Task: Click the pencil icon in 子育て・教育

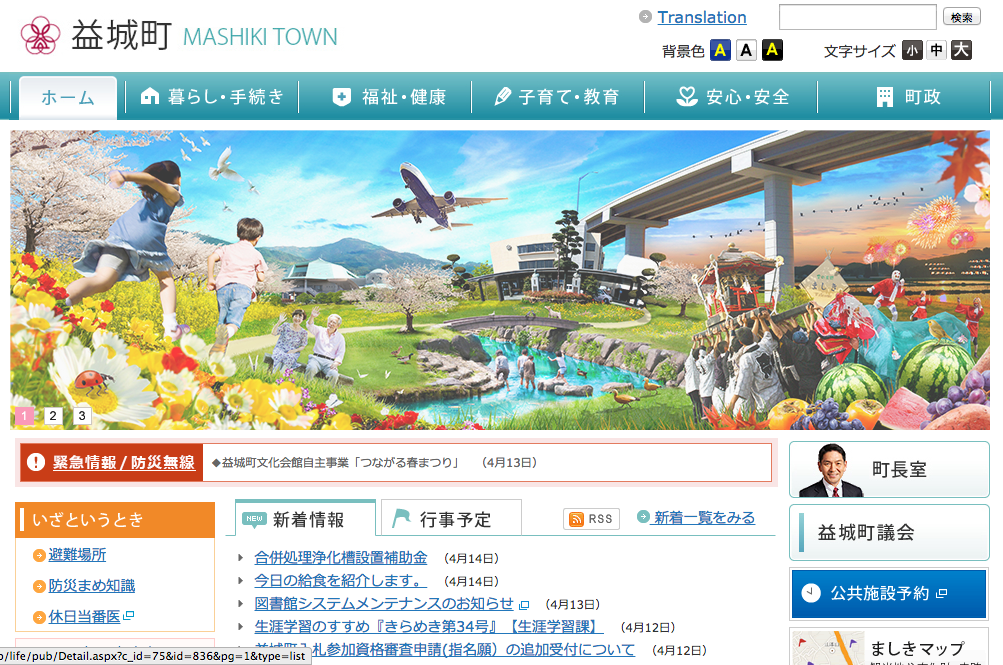Action: (x=503, y=97)
